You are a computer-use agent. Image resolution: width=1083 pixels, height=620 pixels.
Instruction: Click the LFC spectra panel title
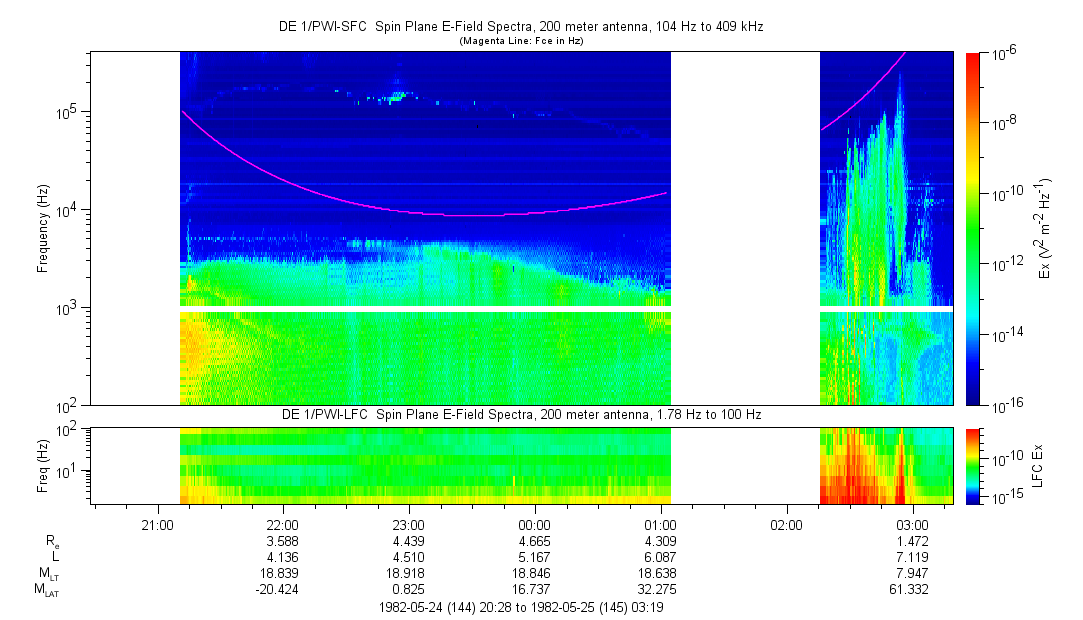tap(520, 414)
